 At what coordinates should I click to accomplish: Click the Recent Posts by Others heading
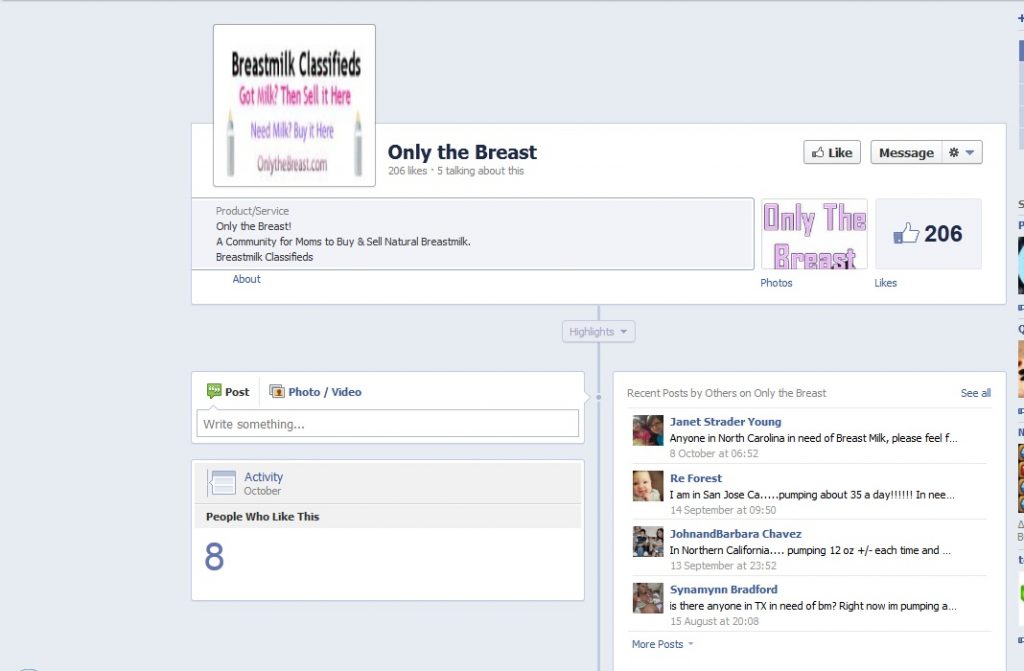pos(726,393)
